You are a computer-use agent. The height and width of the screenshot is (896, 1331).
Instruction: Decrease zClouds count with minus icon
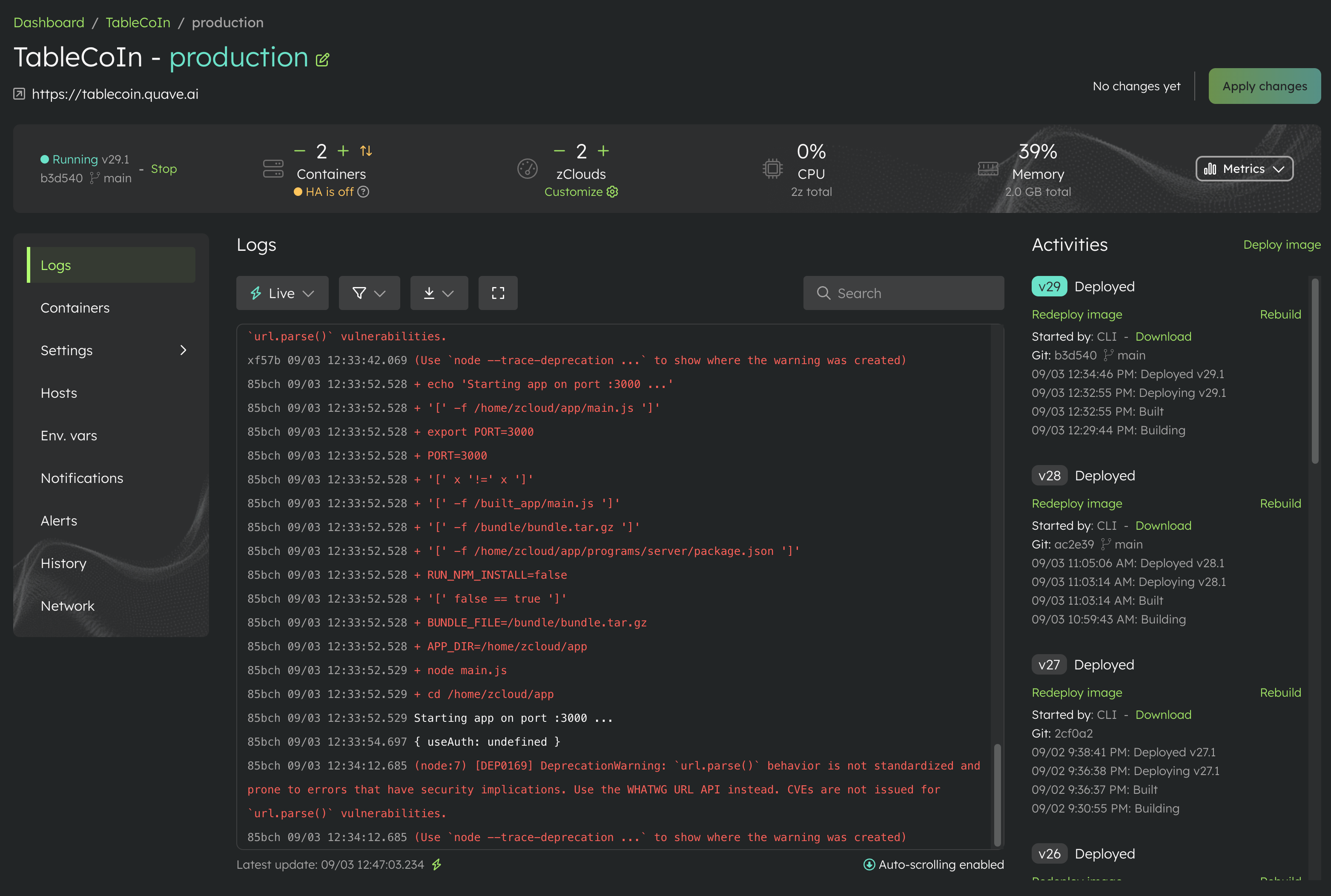559,151
